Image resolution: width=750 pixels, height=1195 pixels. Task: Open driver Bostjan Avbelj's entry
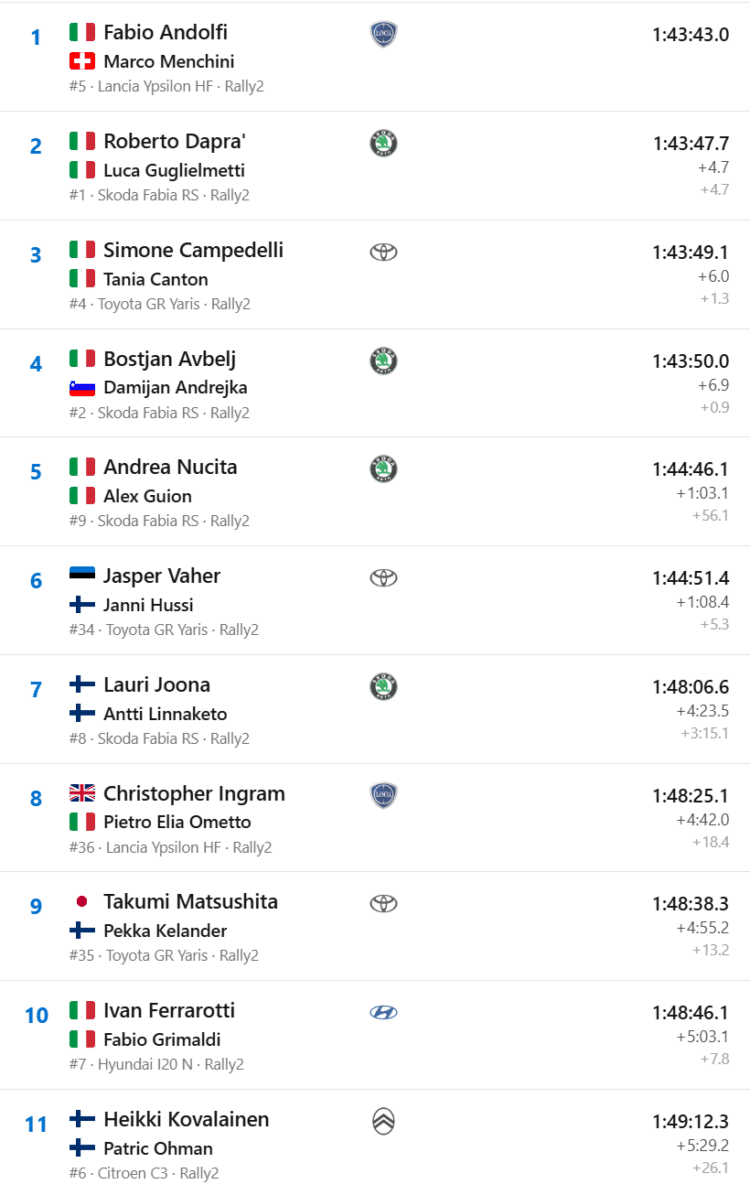coord(170,358)
